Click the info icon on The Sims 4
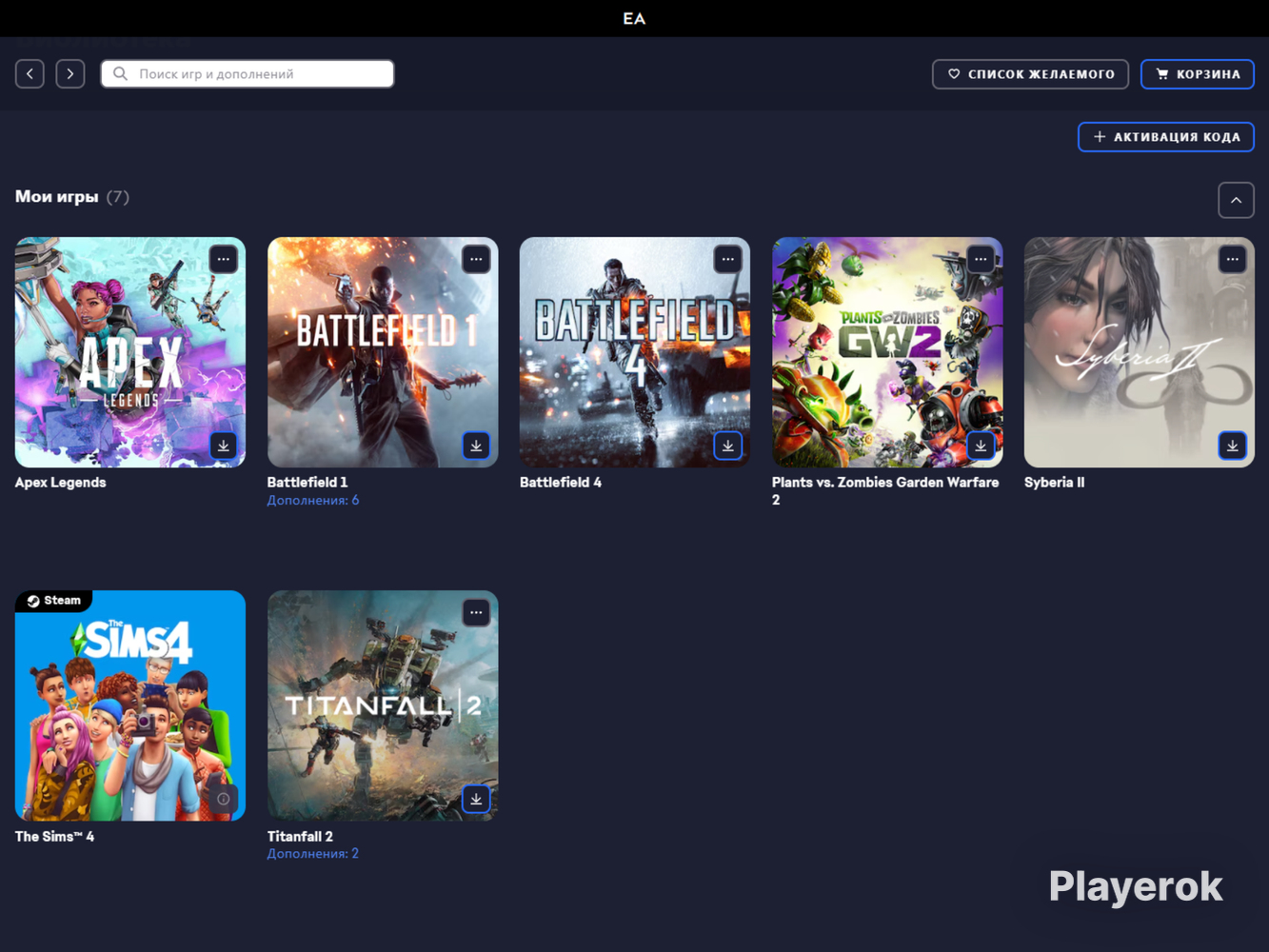The width and height of the screenshot is (1269, 952). [x=224, y=799]
